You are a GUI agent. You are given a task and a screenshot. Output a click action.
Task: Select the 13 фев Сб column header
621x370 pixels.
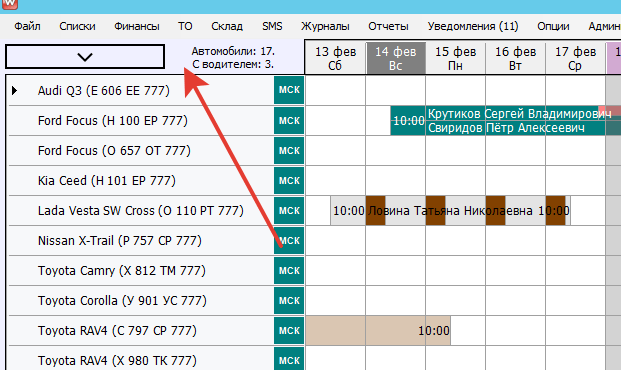[335, 58]
